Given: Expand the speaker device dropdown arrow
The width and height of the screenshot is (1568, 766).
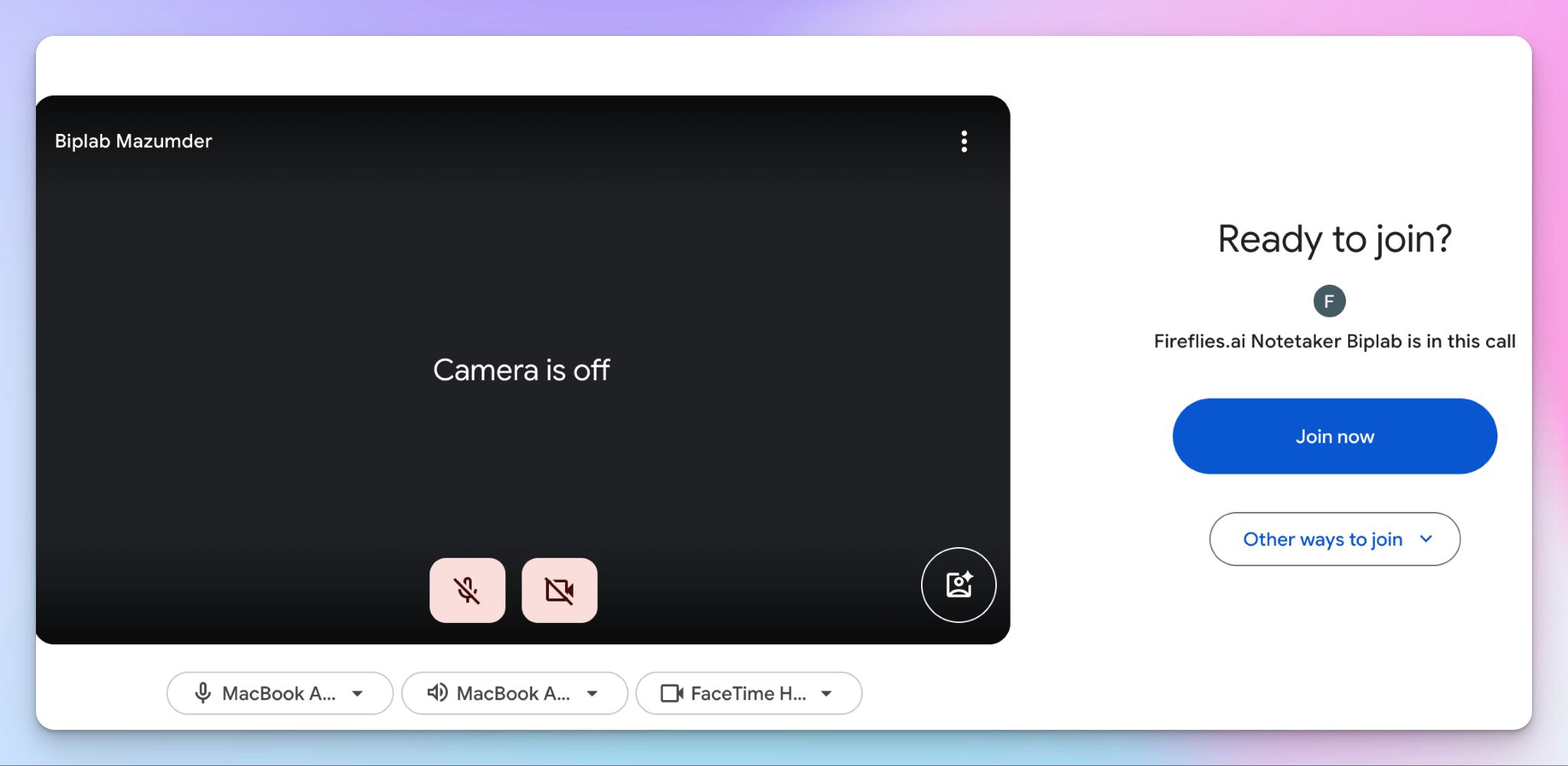Looking at the screenshot, I should click(592, 694).
